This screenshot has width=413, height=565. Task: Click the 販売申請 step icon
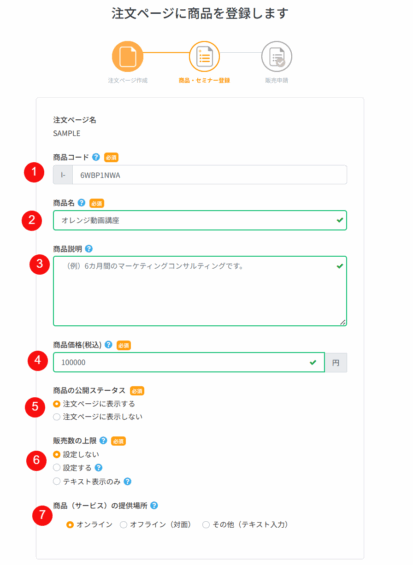click(x=277, y=57)
